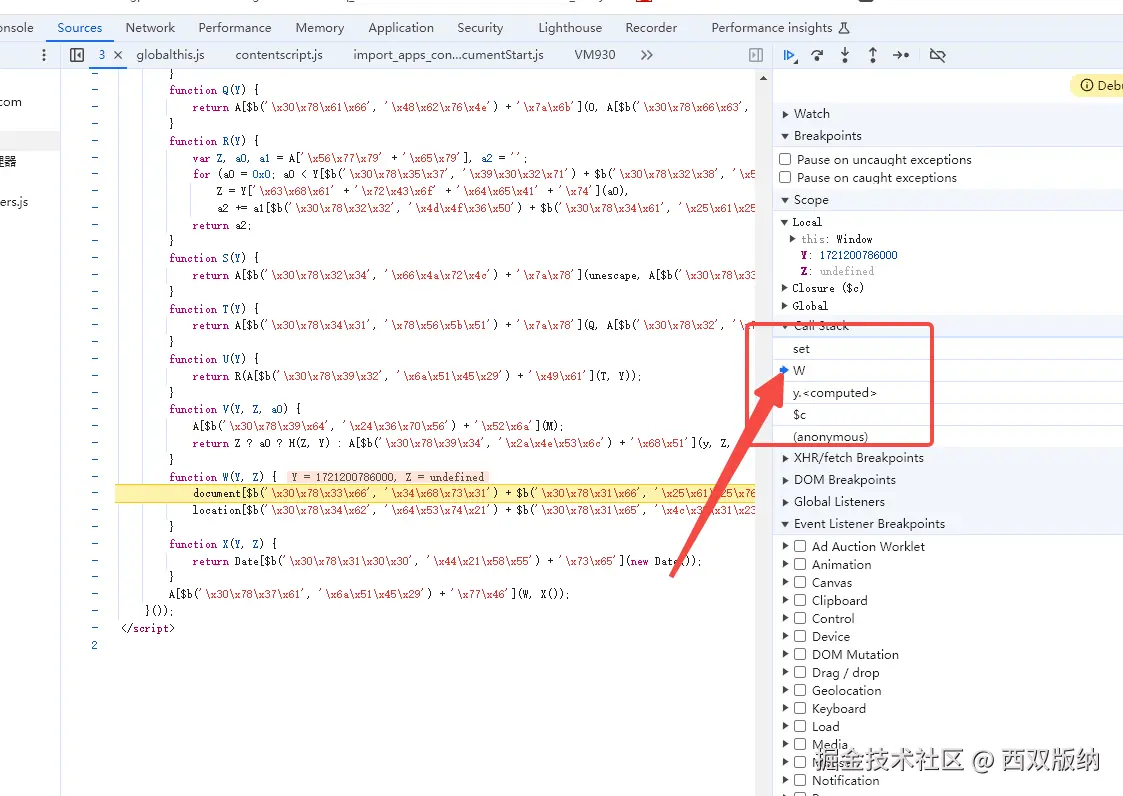The width and height of the screenshot is (1123, 796).
Task: Click highlighted document[$b( paused line
Action: point(435,494)
